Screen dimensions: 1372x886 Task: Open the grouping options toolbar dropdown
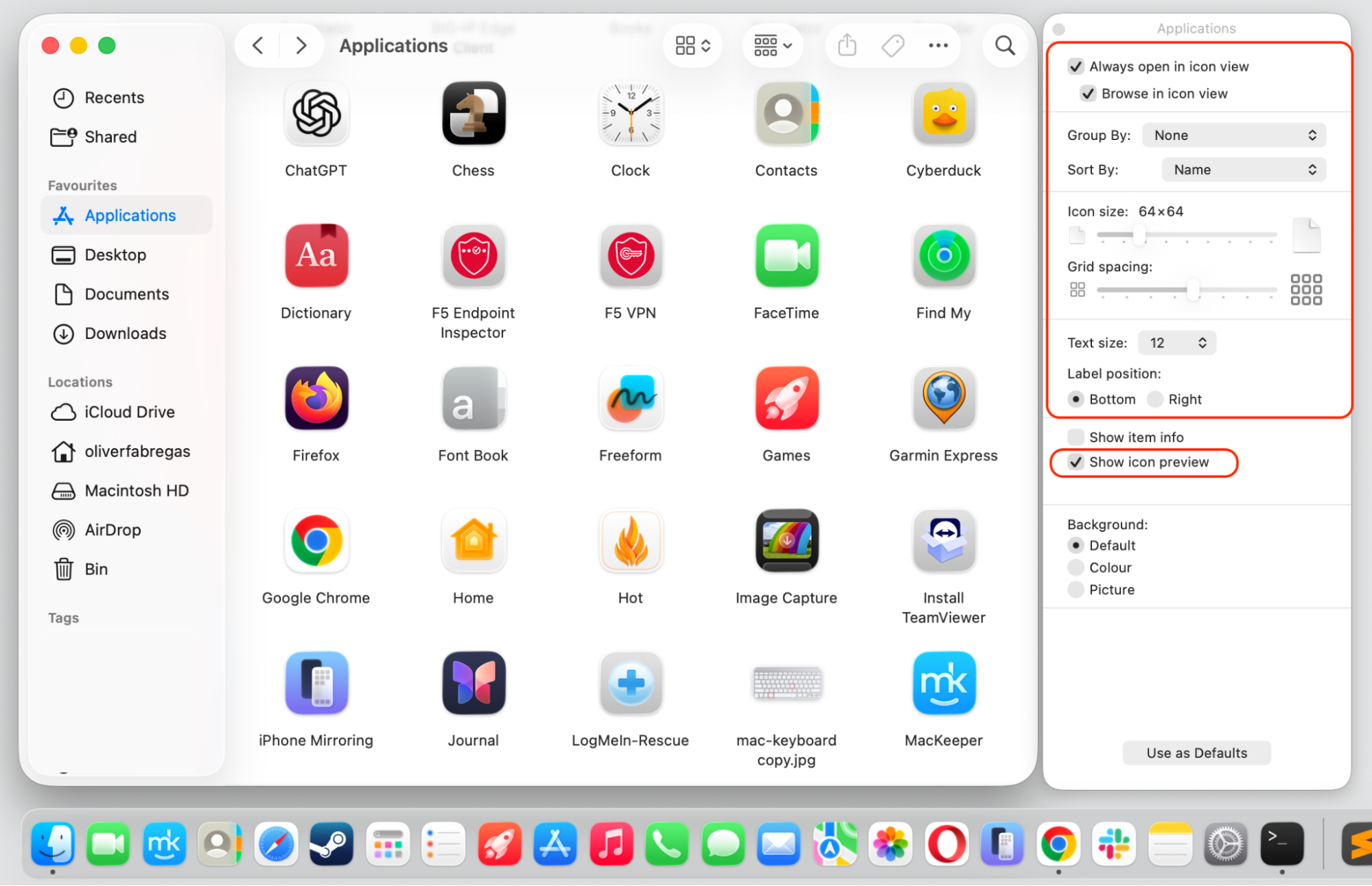(772, 45)
